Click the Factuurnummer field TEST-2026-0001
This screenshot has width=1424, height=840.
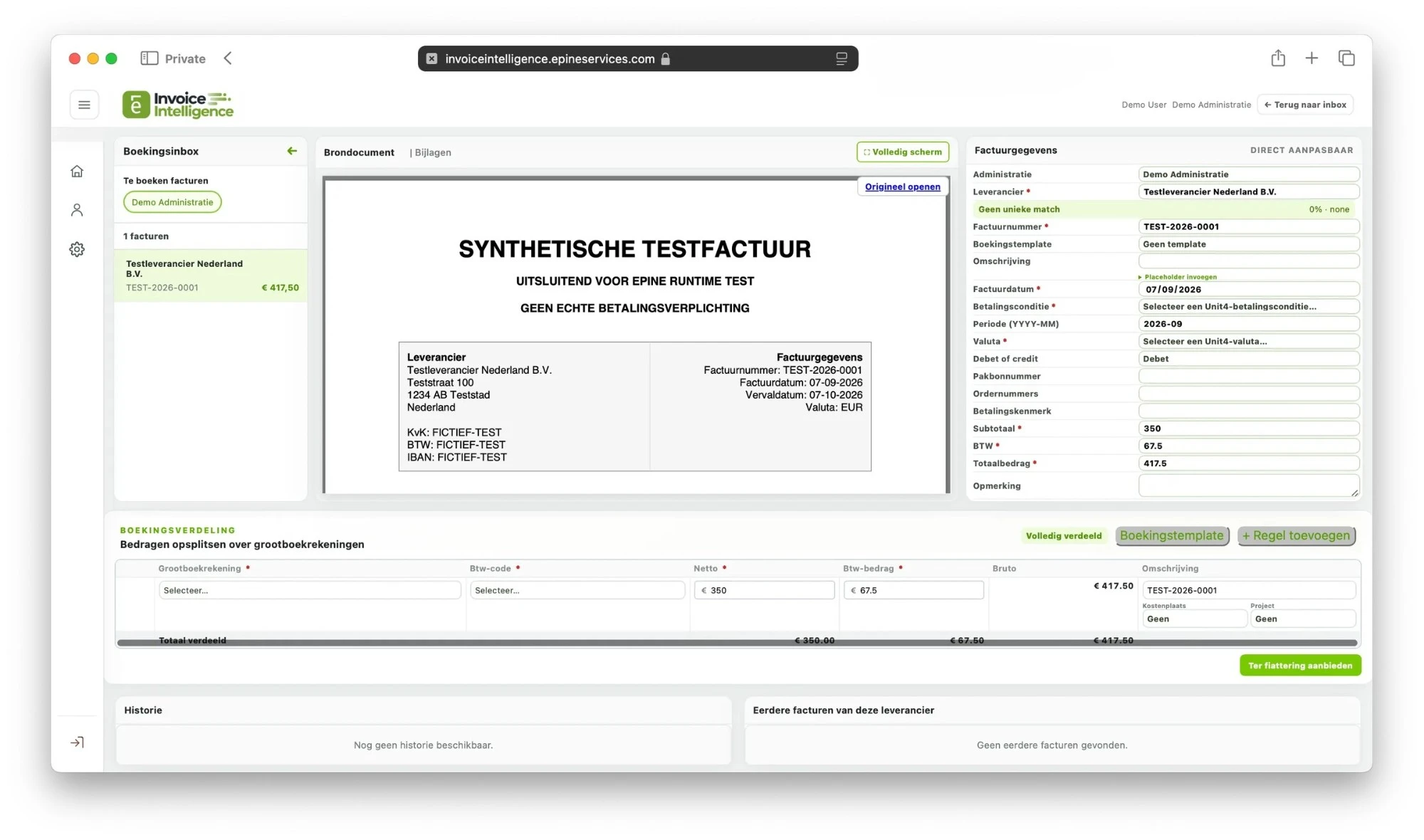tap(1248, 227)
